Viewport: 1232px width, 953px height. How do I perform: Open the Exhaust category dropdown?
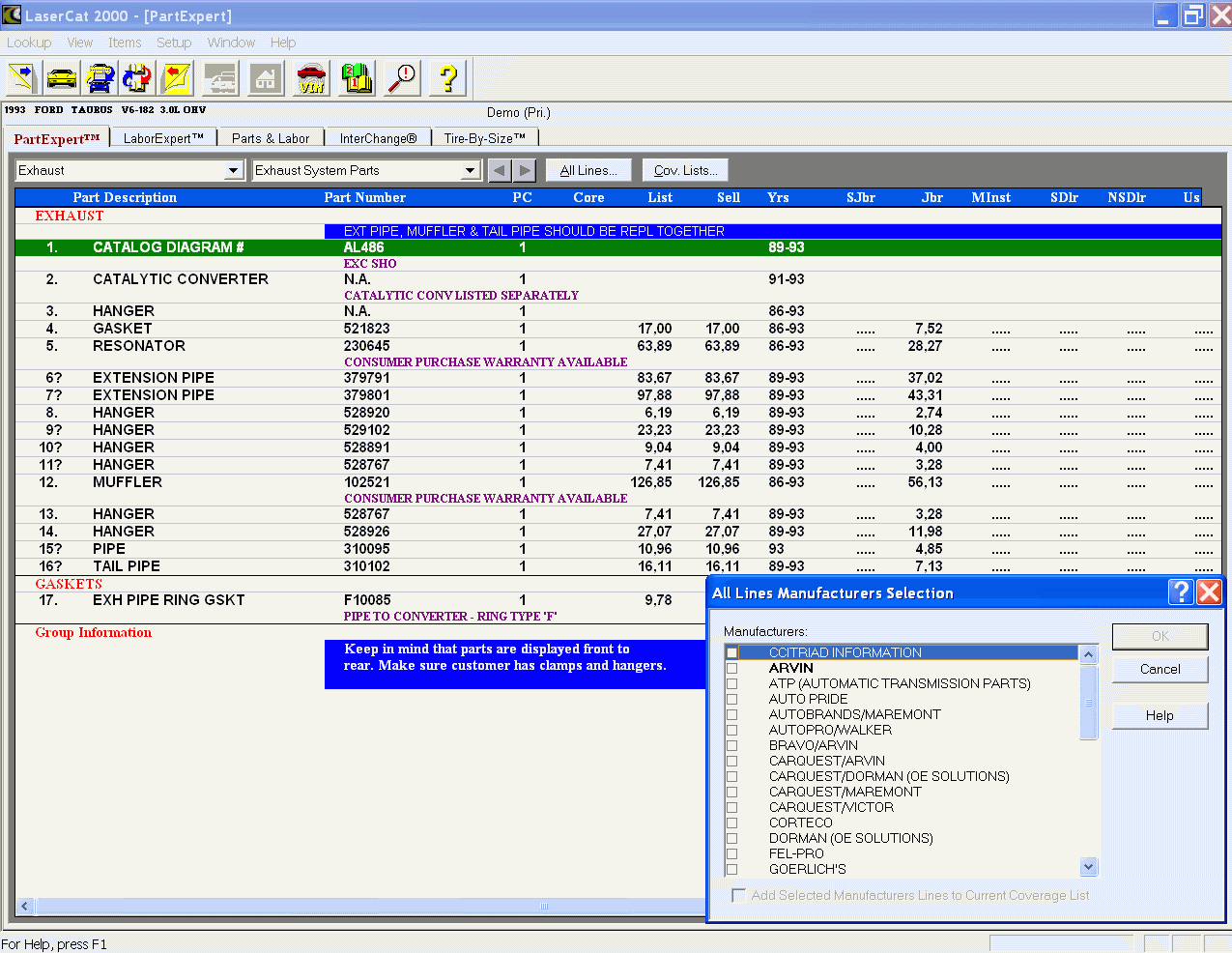pyautogui.click(x=233, y=170)
